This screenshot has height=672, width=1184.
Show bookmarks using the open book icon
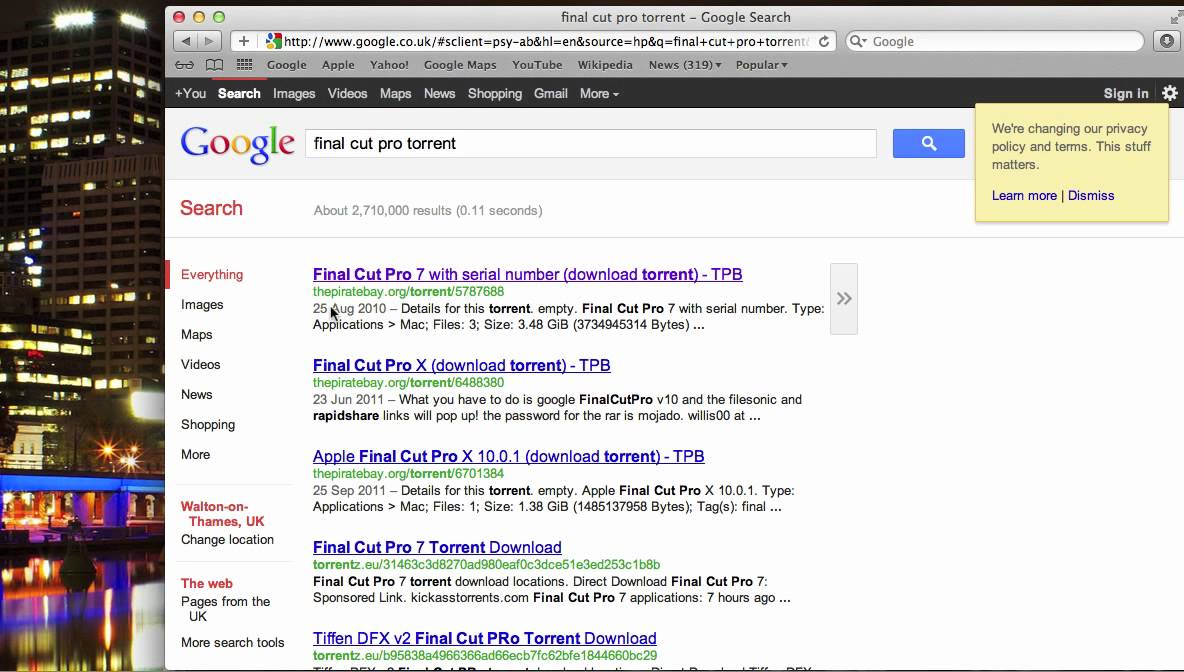tap(214, 65)
